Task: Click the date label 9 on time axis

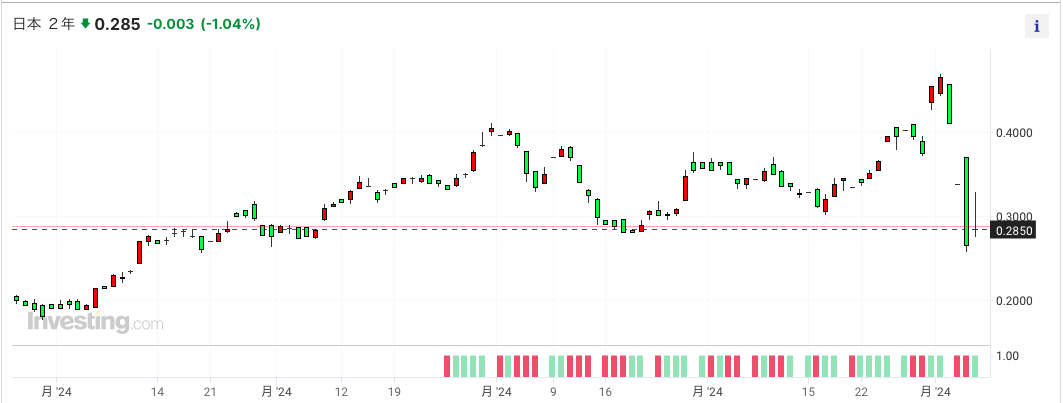Action: click(x=552, y=392)
